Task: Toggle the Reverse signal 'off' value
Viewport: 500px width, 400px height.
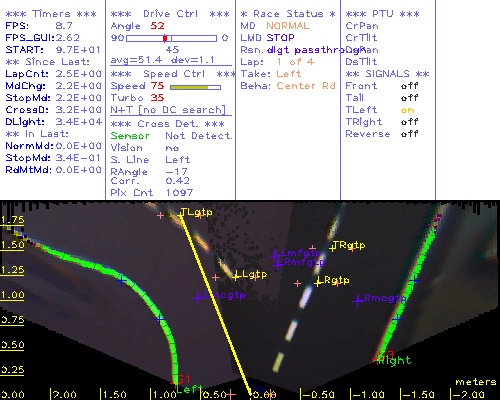Action: [409, 134]
